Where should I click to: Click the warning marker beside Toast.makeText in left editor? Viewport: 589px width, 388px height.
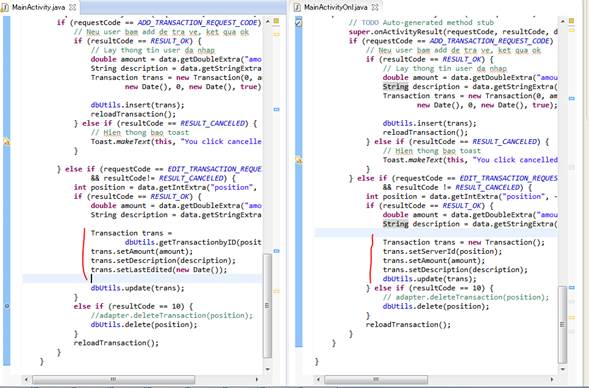click(6, 142)
